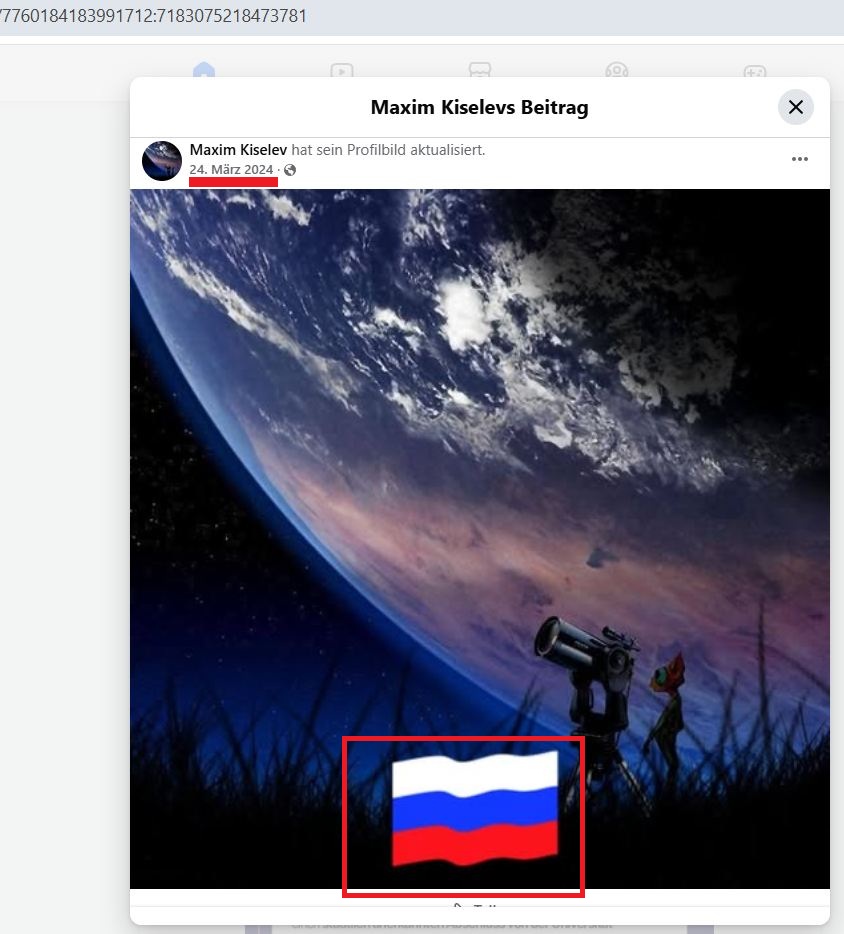This screenshot has width=844, height=934.
Task: Open the Marketplace storefront icon
Action: point(479,70)
